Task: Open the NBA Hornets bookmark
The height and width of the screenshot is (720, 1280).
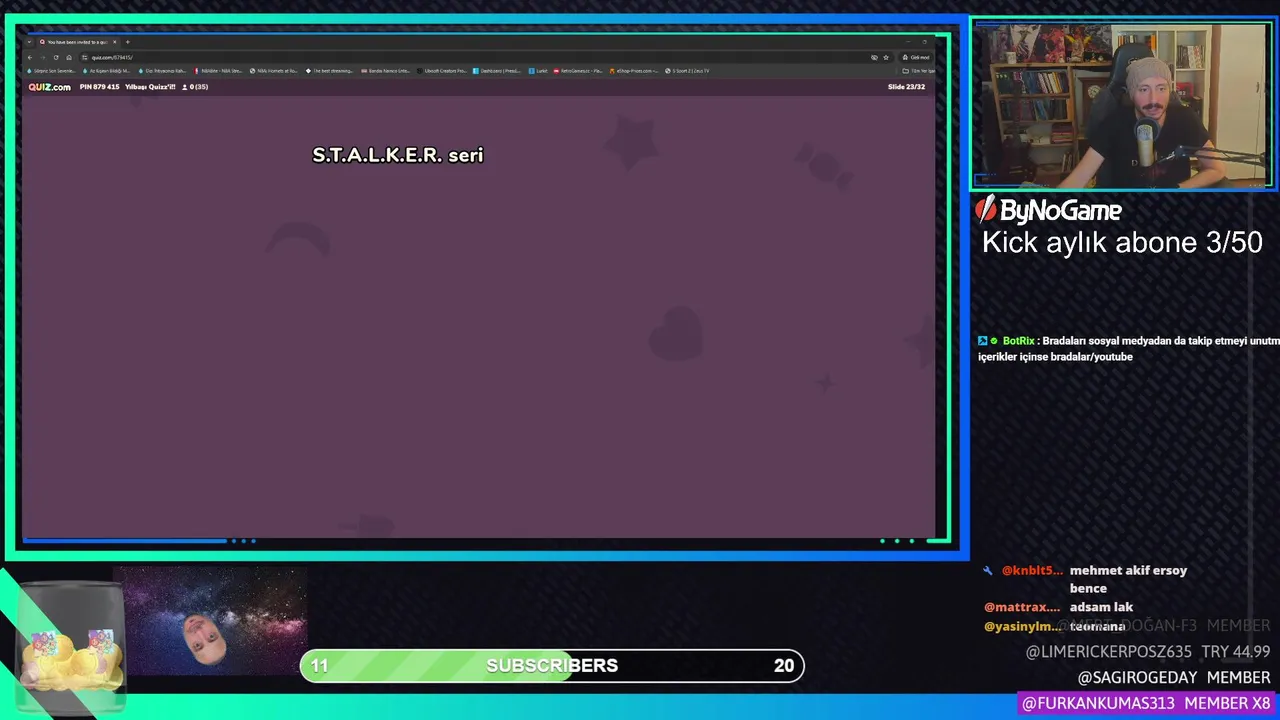Action: [273, 71]
